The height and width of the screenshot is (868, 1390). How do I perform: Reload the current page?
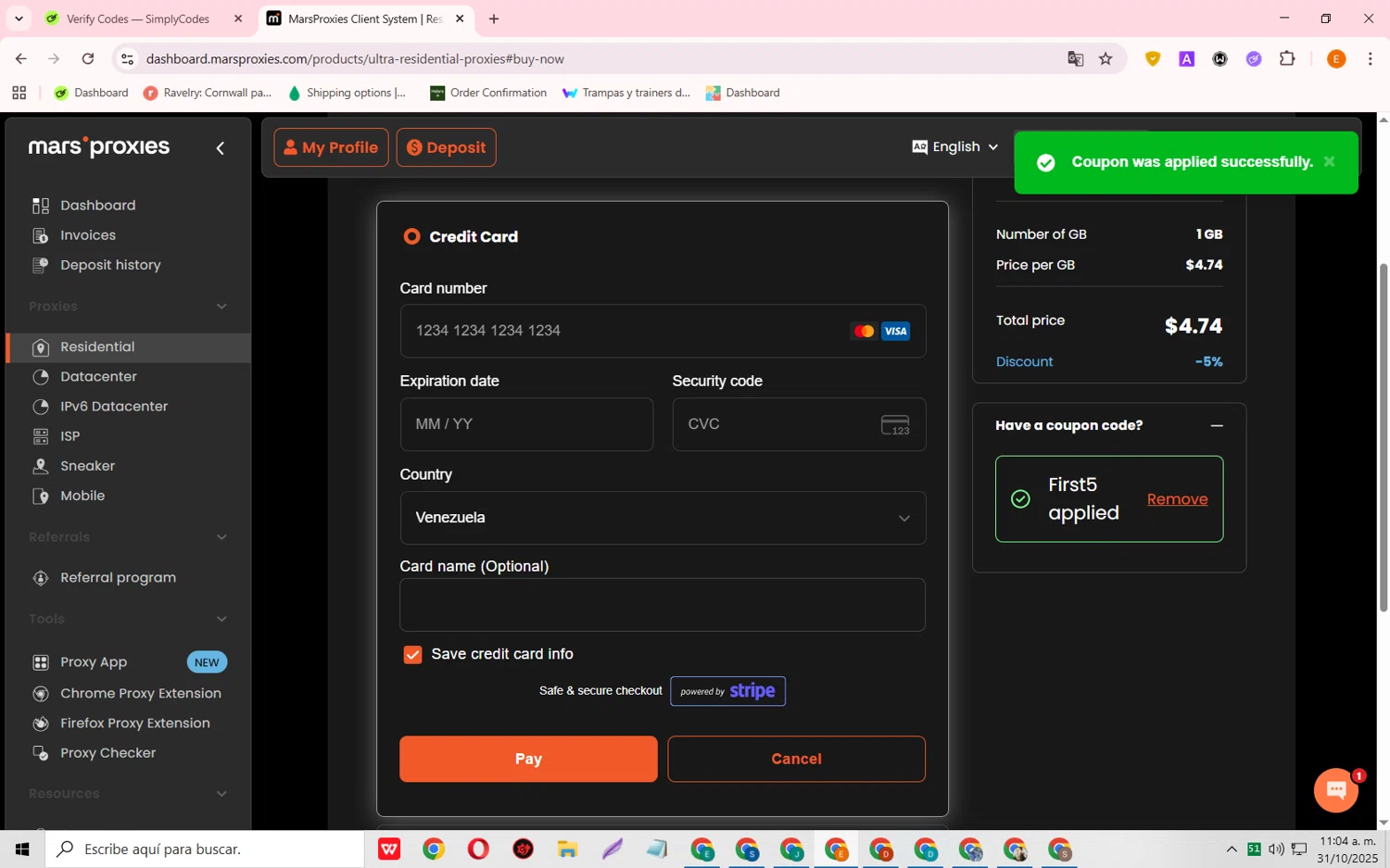(x=88, y=58)
